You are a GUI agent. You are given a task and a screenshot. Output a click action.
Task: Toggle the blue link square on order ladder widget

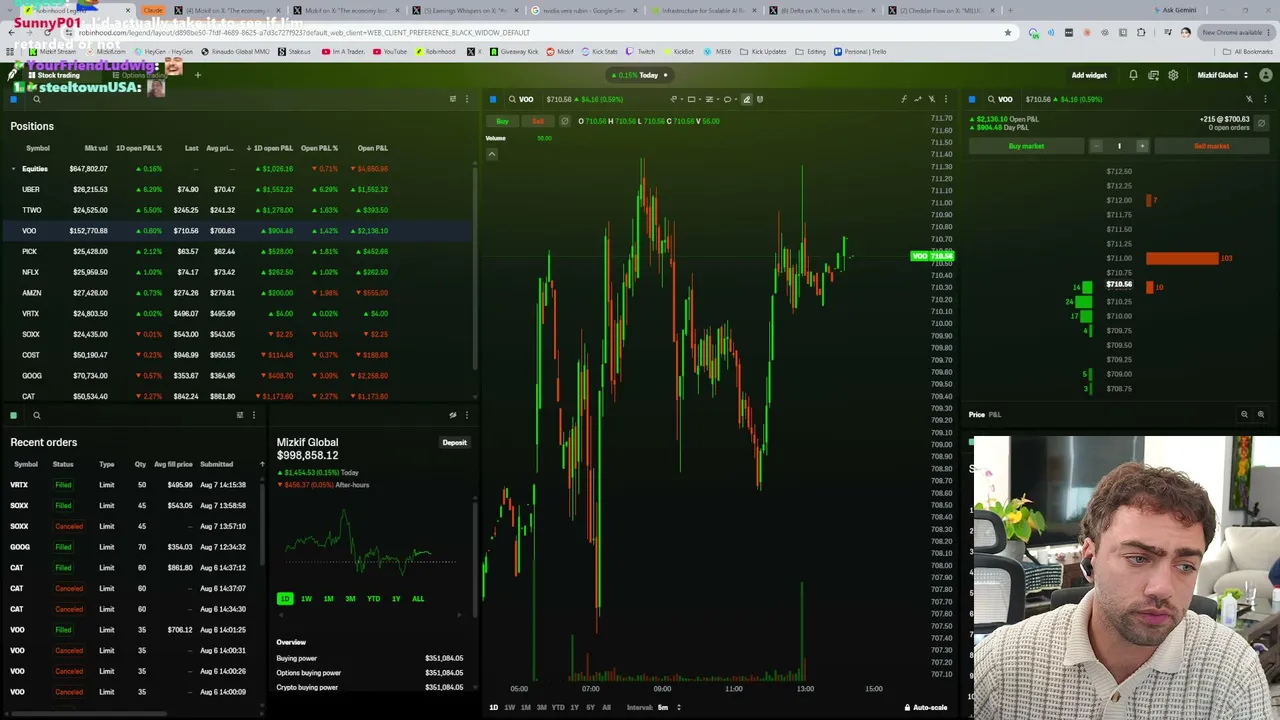(x=972, y=99)
